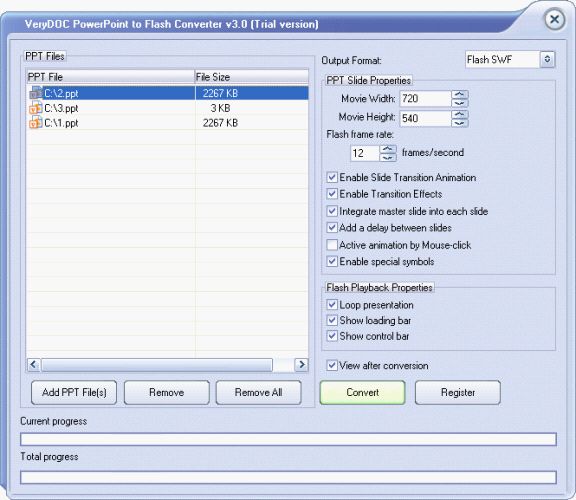Click the Convert button
The height and width of the screenshot is (500, 576).
(x=363, y=392)
